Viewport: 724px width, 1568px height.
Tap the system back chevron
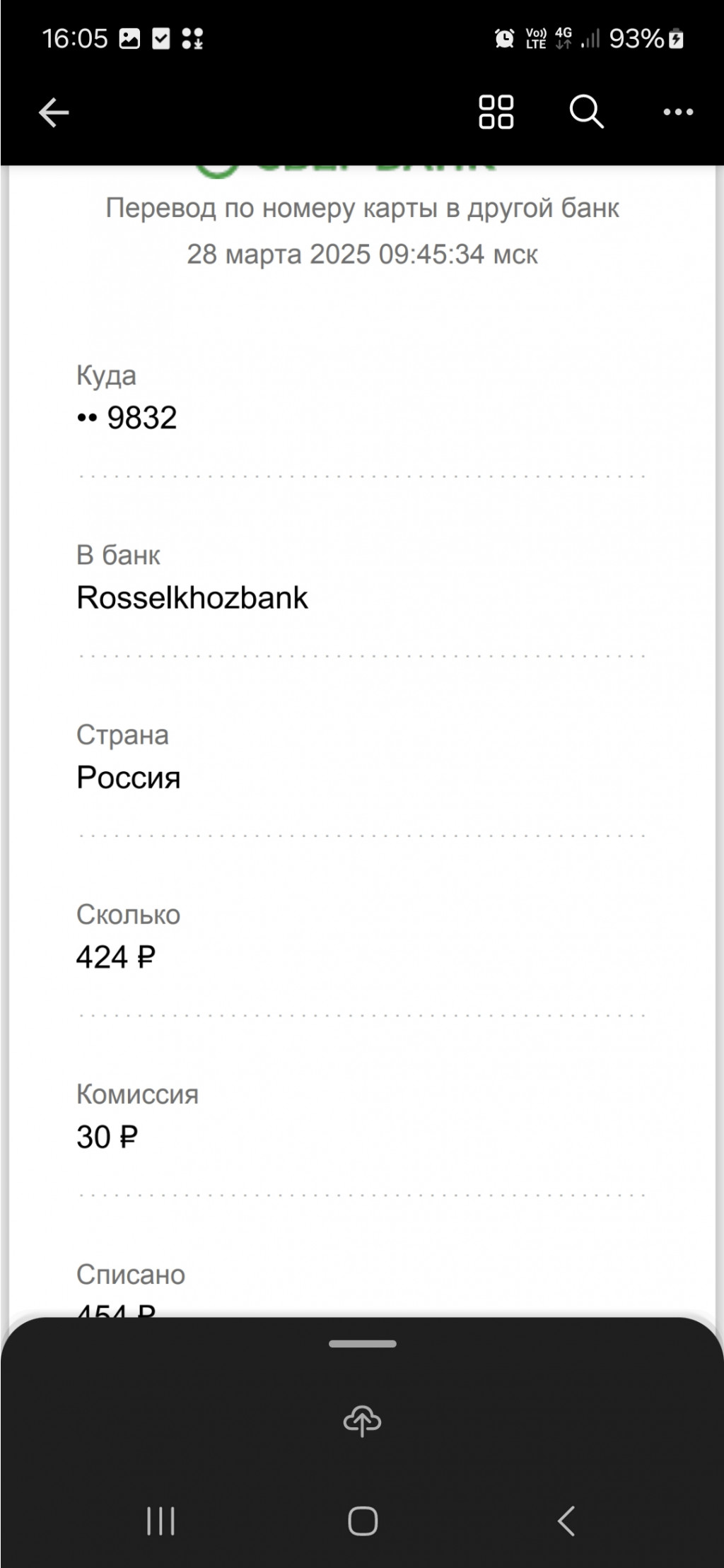pyautogui.click(x=566, y=1521)
